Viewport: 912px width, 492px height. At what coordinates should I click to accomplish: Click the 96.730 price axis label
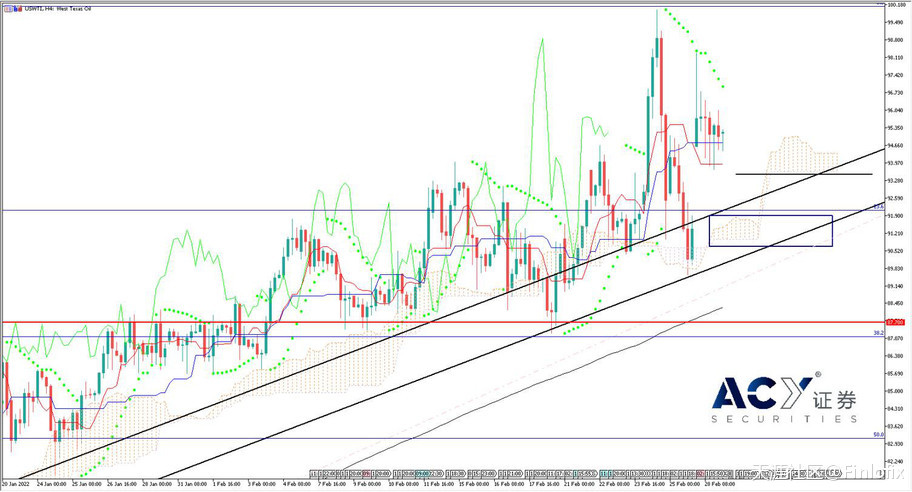click(895, 92)
